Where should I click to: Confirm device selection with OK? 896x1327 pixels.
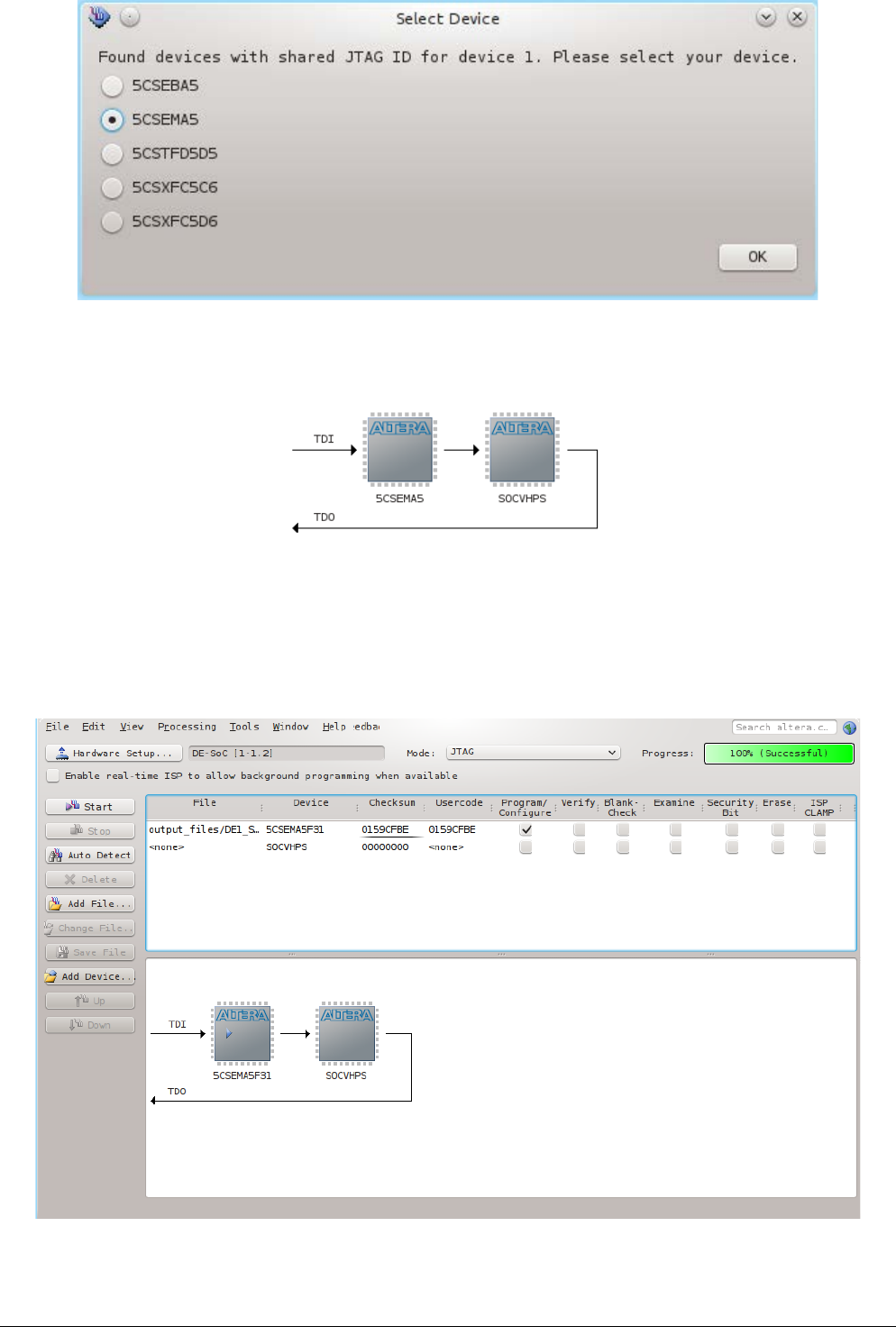tap(757, 257)
